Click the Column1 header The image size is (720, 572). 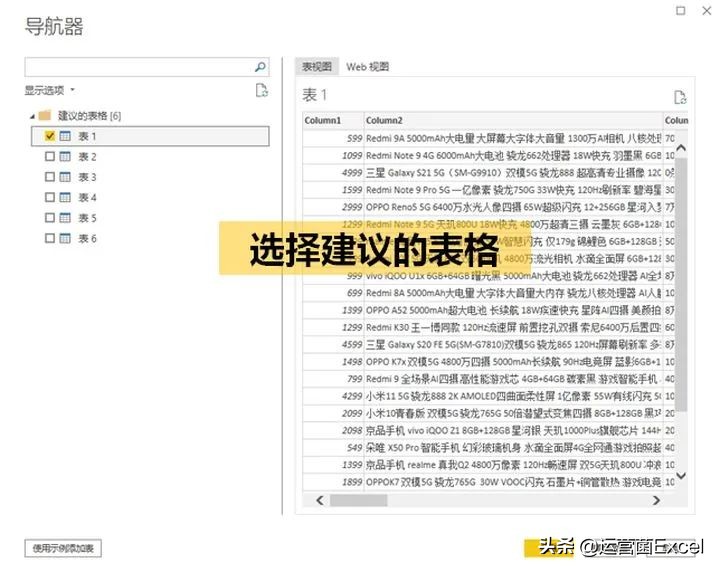[333, 120]
